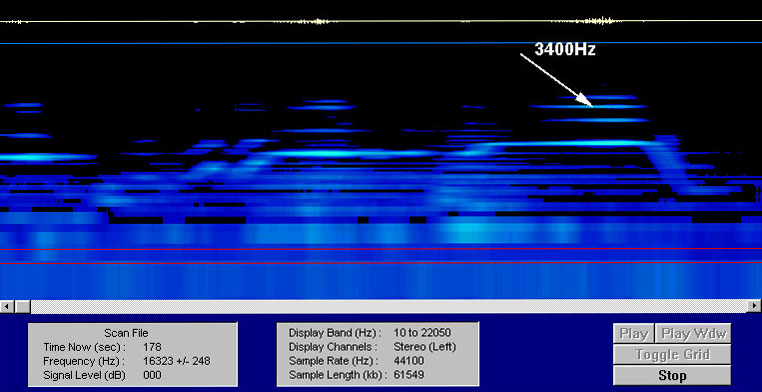This screenshot has width=762, height=392.
Task: Click the horizontal scrollbar thumb
Action: pyautogui.click(x=22, y=307)
